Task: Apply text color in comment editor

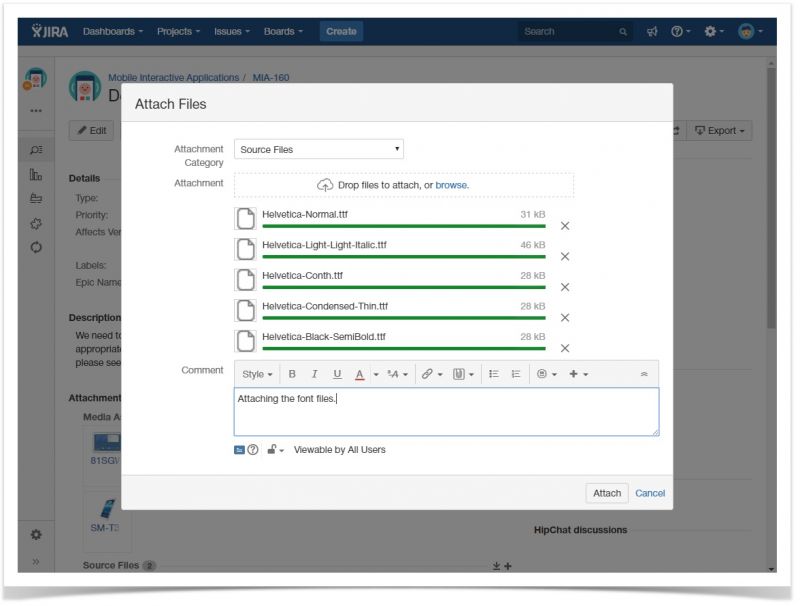Action: pos(359,374)
